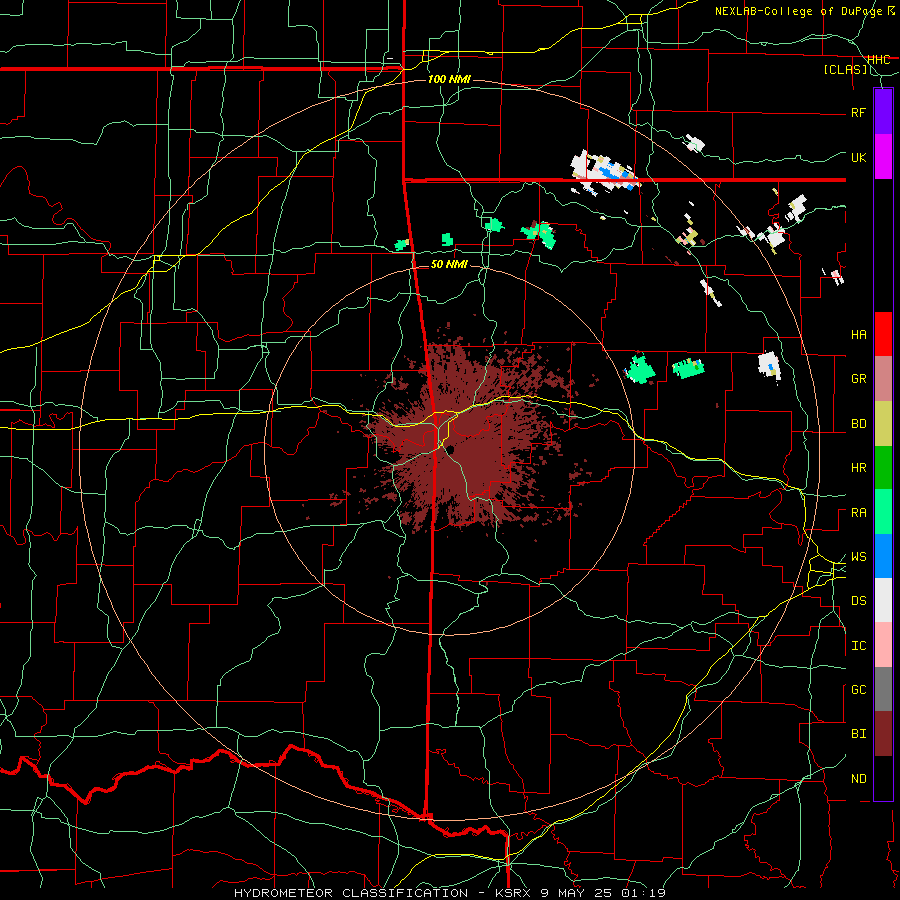Click the HYDROMETEOR CLASSIFICATION title text
The width and height of the screenshot is (900, 900).
tap(351, 893)
